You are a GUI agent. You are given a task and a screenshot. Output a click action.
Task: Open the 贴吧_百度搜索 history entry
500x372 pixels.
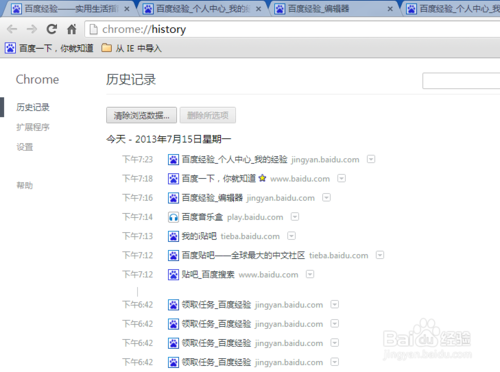point(208,274)
